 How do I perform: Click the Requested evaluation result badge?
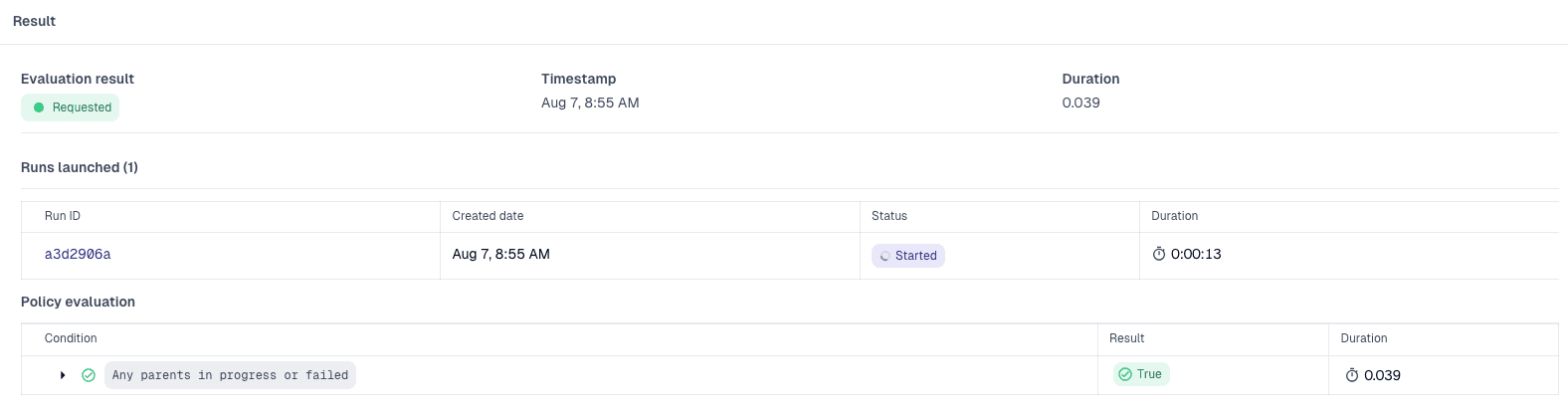[x=71, y=107]
